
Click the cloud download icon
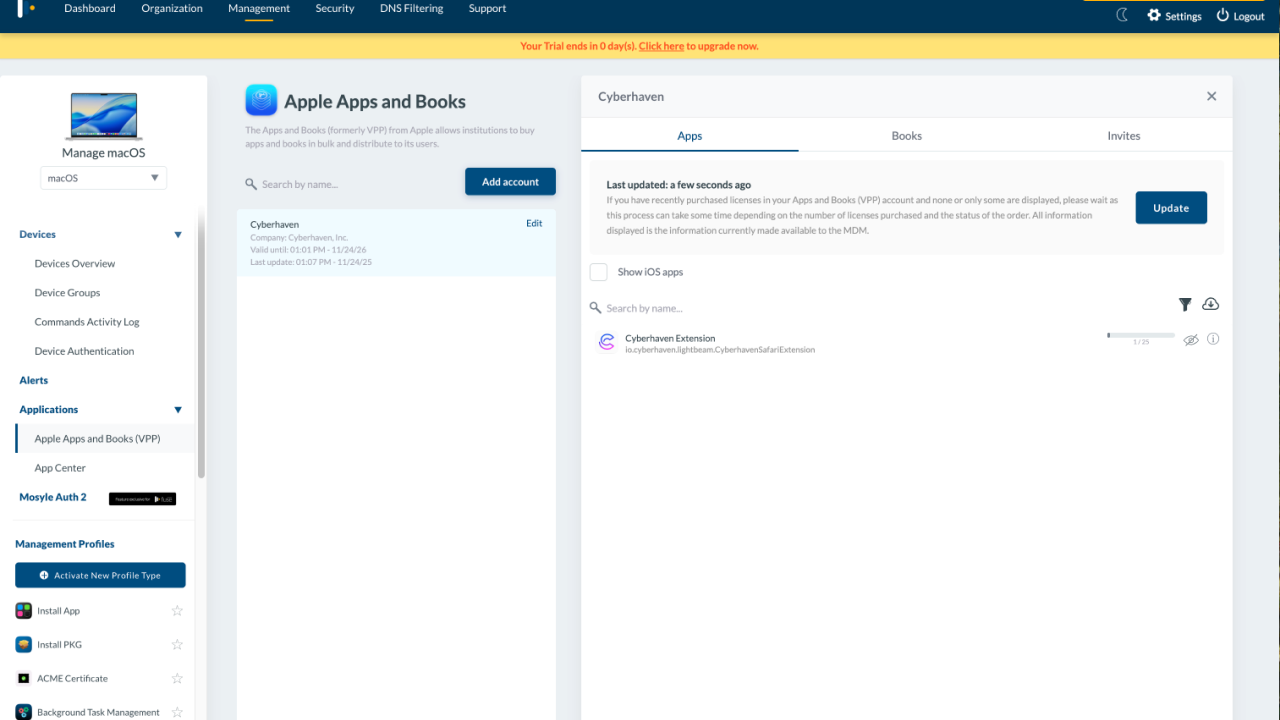[x=1210, y=304]
